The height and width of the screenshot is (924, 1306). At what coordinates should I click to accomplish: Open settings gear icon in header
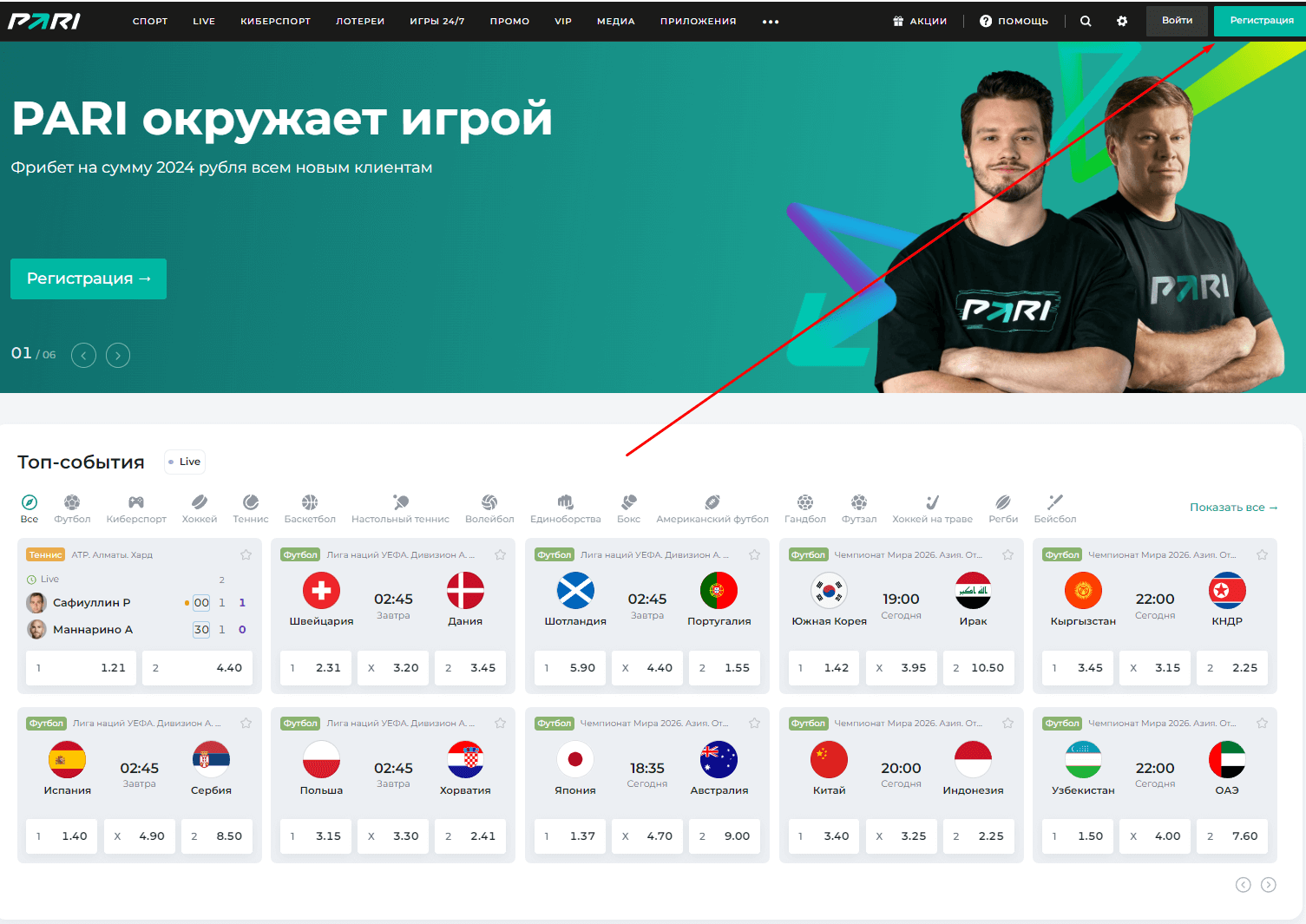point(1122,21)
